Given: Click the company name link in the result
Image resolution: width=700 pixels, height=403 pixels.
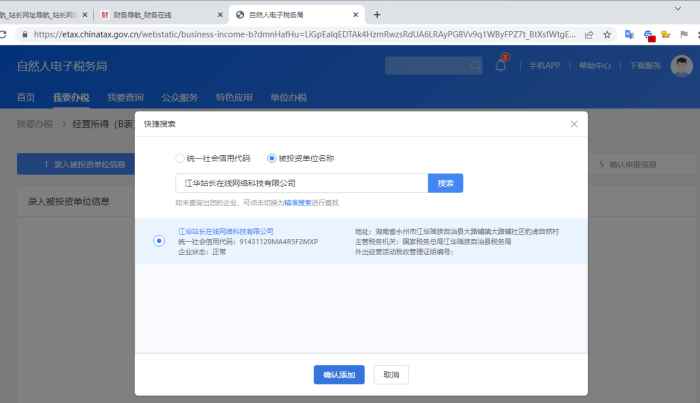Looking at the screenshot, I should [226, 231].
